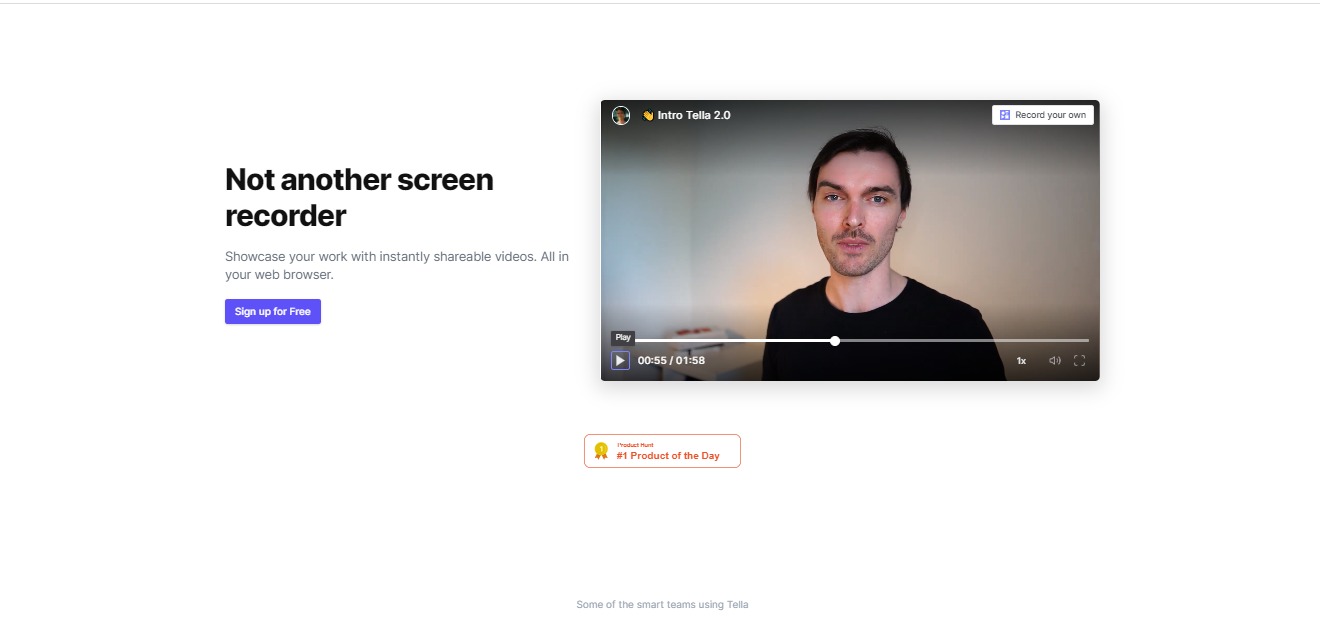
Task: Click the Product Hunt medal icon
Action: coord(601,451)
